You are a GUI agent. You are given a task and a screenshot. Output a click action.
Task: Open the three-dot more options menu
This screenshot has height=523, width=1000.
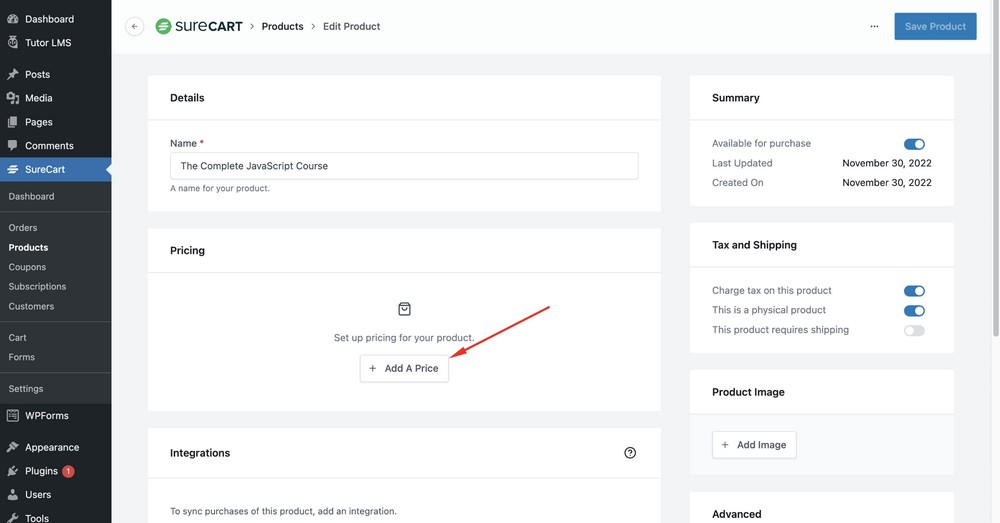pyautogui.click(x=874, y=27)
